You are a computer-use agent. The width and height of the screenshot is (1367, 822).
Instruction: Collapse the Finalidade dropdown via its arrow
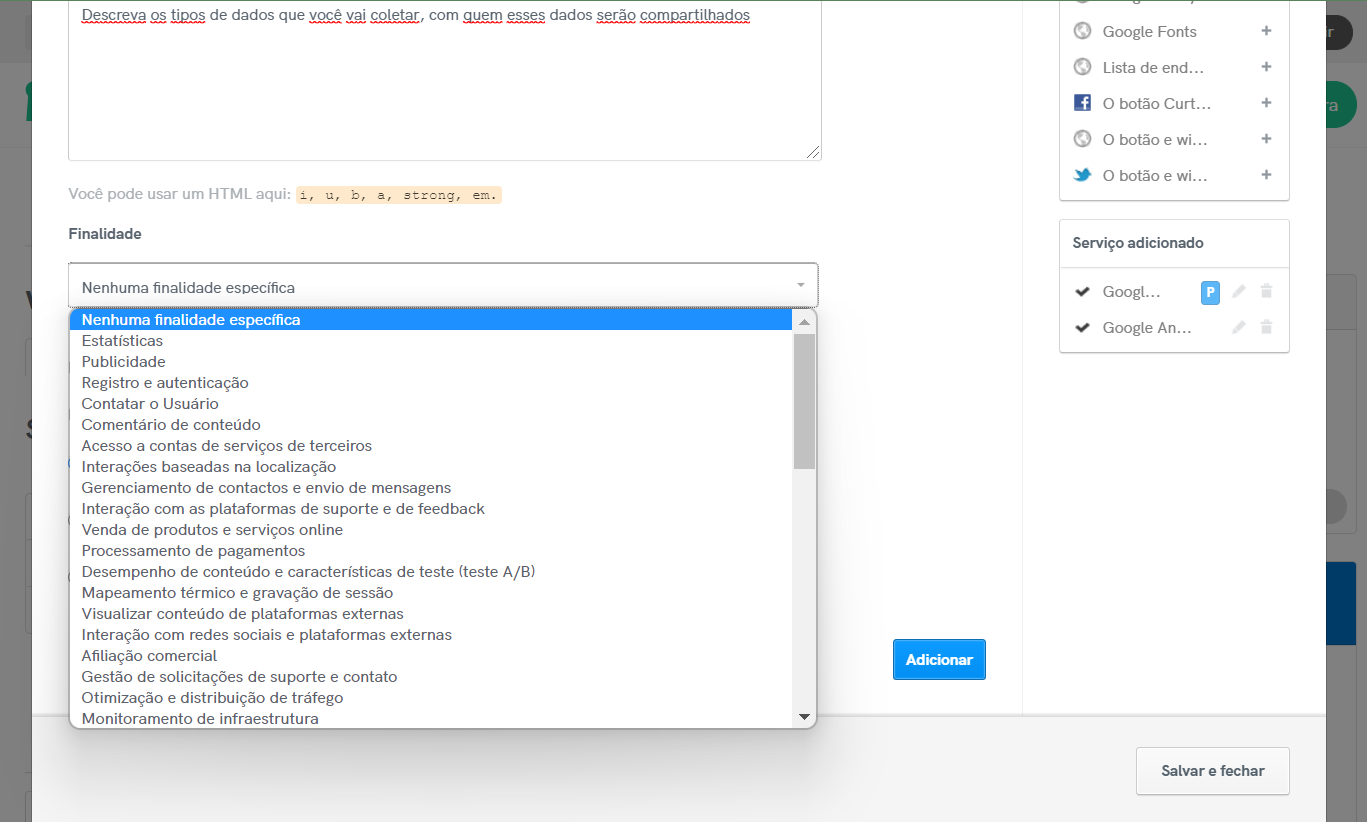pyautogui.click(x=800, y=286)
